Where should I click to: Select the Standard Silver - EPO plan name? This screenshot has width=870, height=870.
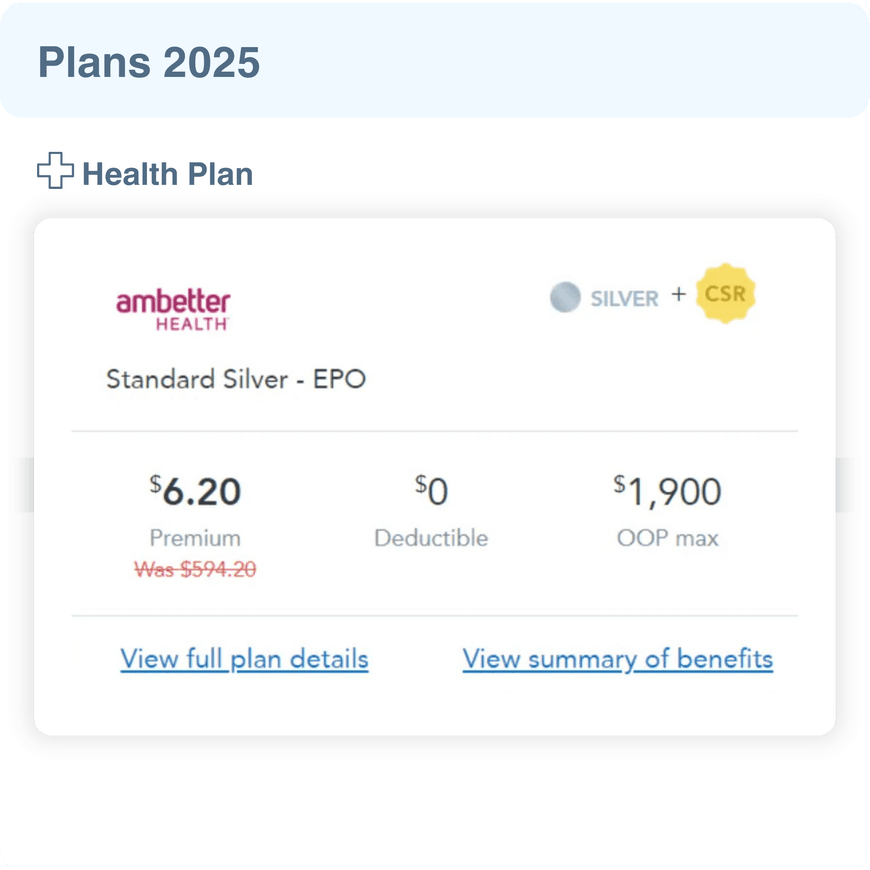(x=236, y=380)
